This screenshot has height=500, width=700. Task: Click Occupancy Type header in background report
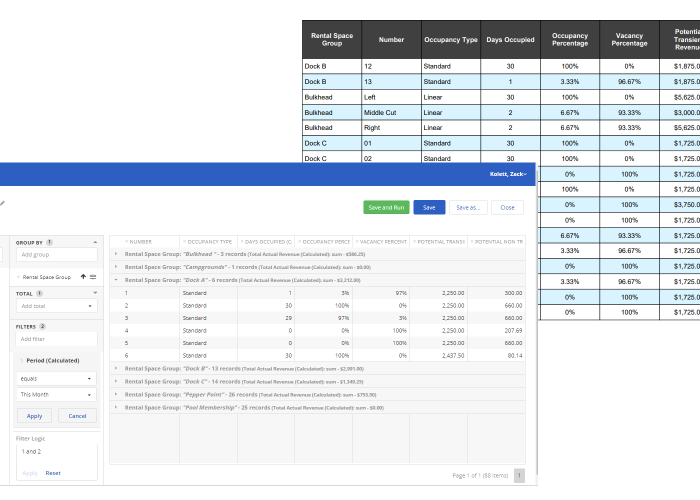(451, 39)
